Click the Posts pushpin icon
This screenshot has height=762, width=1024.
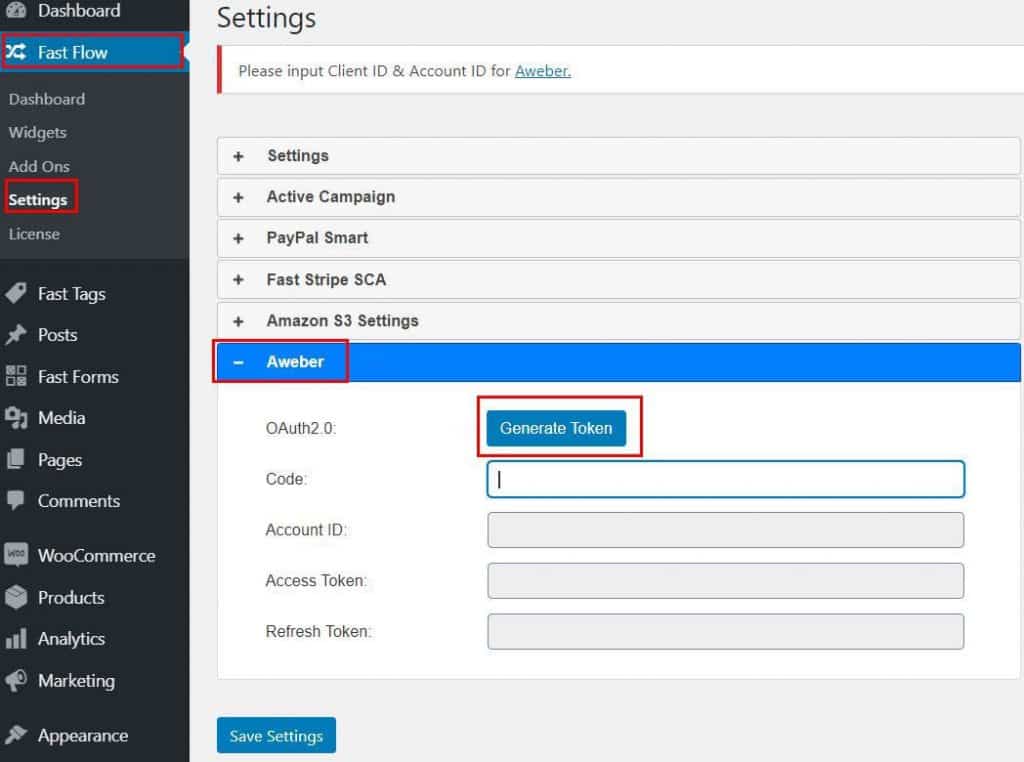click(16, 334)
